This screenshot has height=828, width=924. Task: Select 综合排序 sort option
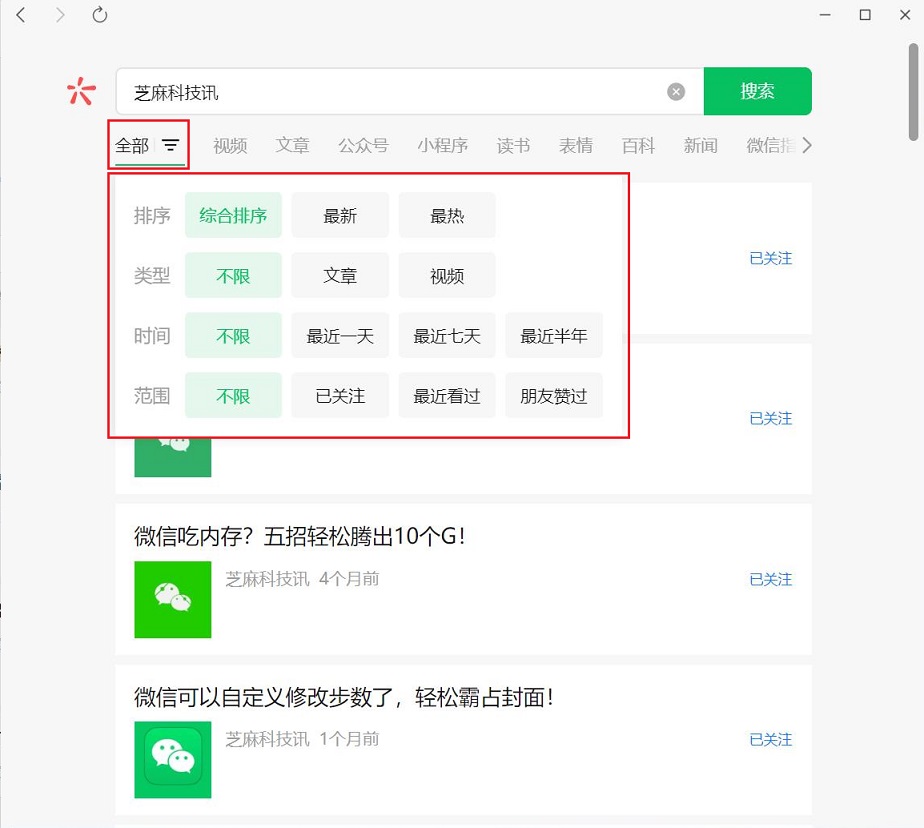click(233, 215)
